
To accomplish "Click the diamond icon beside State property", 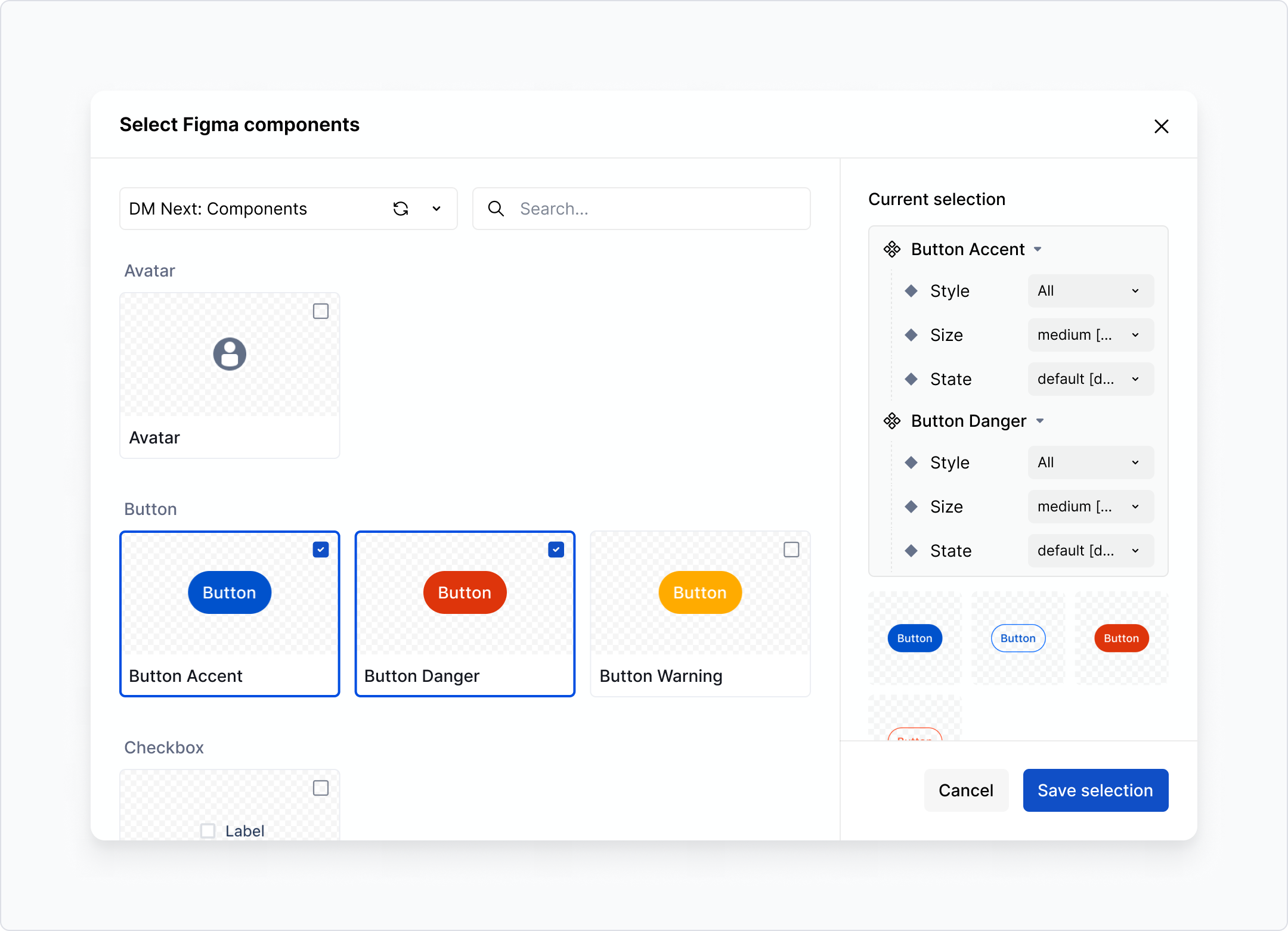I will [x=911, y=379].
